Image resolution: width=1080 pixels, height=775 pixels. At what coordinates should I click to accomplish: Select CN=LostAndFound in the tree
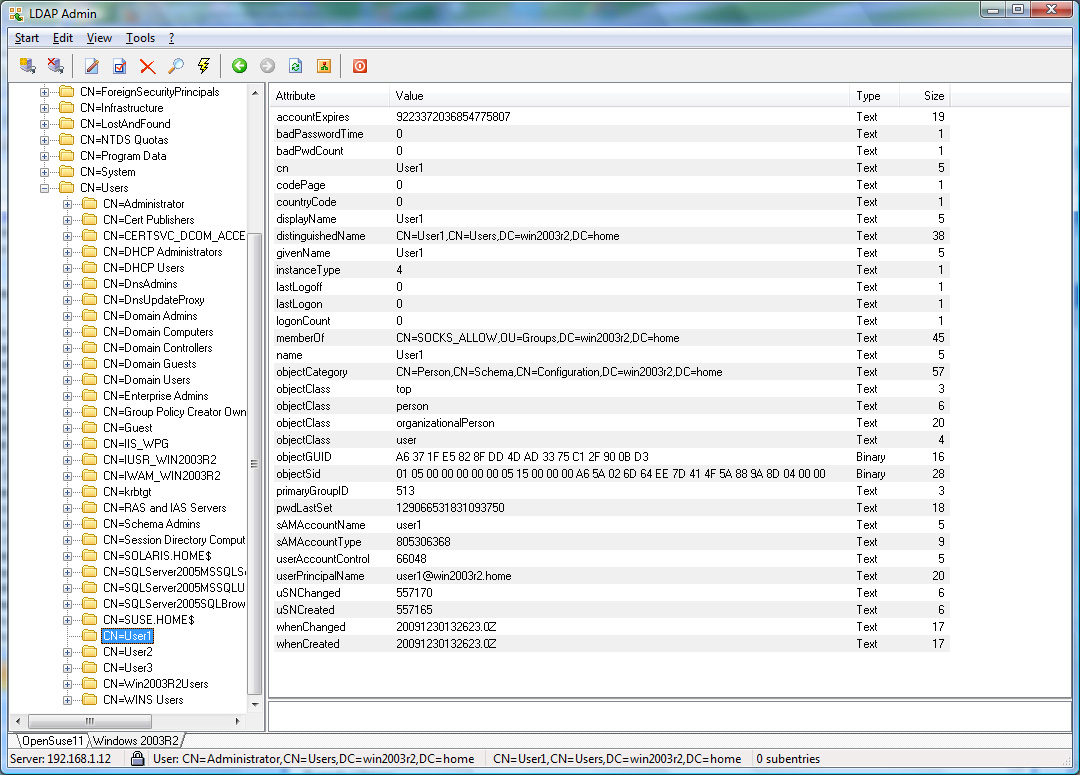pos(125,123)
